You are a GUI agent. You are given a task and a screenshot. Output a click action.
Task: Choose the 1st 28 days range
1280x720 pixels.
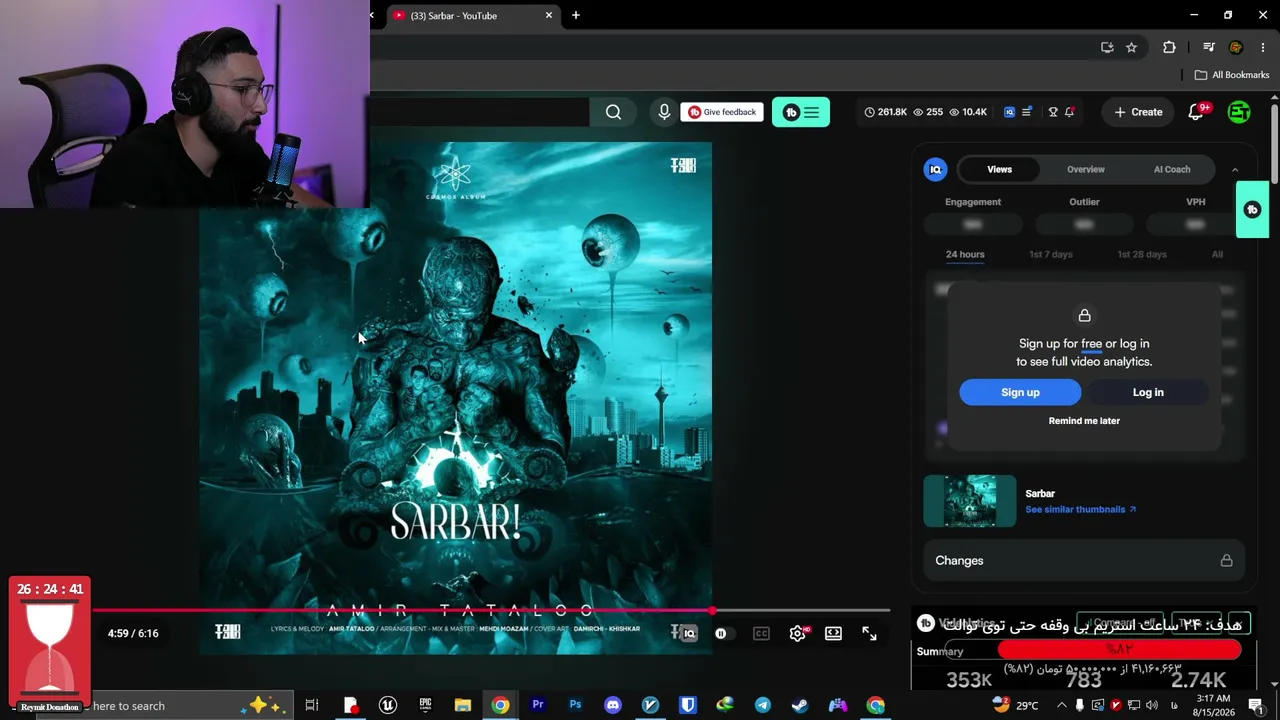[1142, 254]
